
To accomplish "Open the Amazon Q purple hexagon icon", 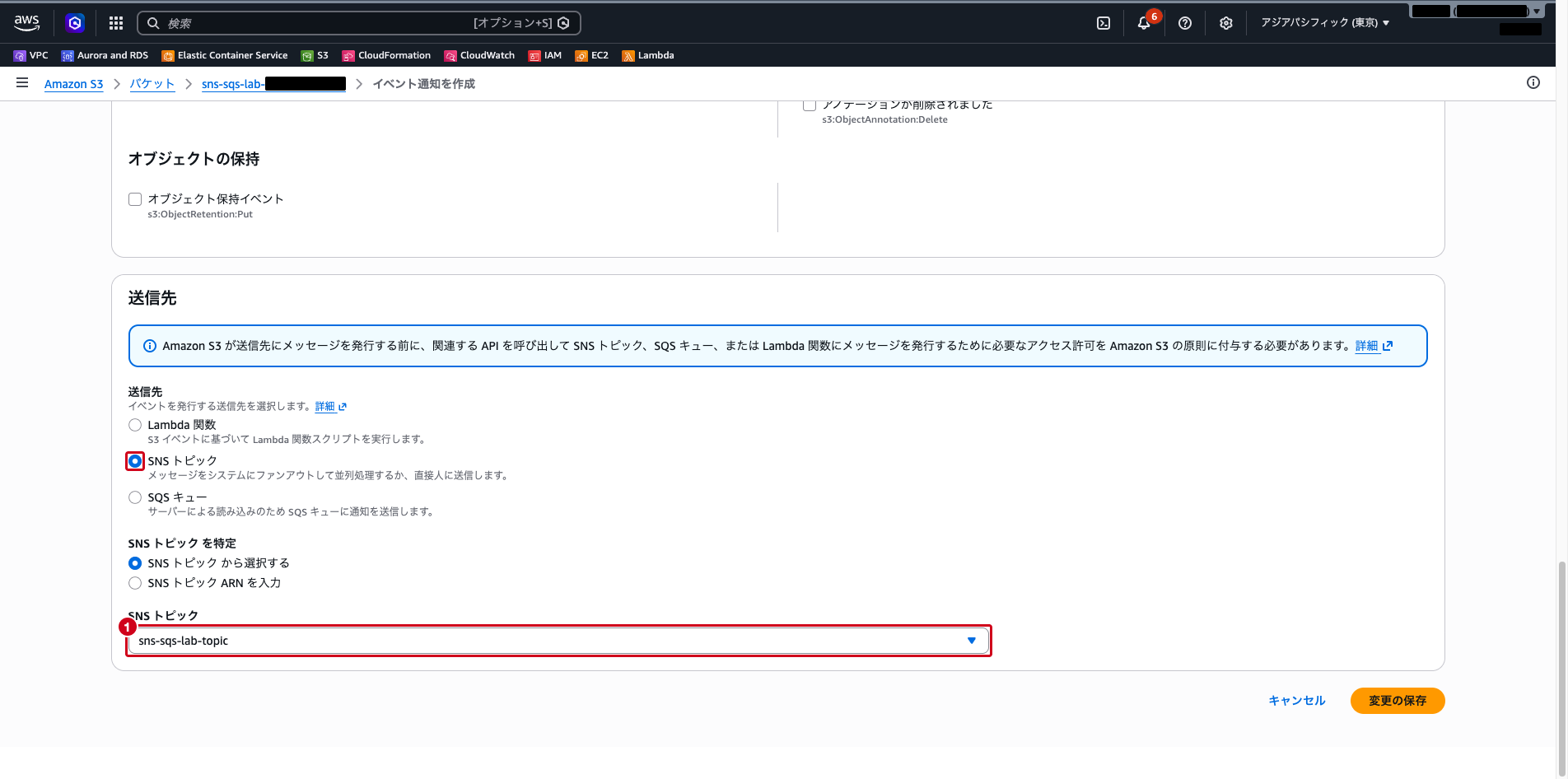I will click(75, 23).
